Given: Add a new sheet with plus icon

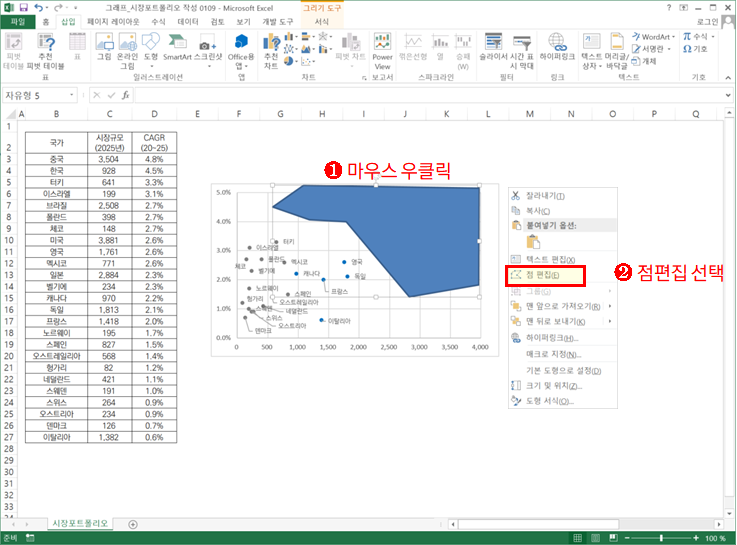Looking at the screenshot, I should point(133,524).
